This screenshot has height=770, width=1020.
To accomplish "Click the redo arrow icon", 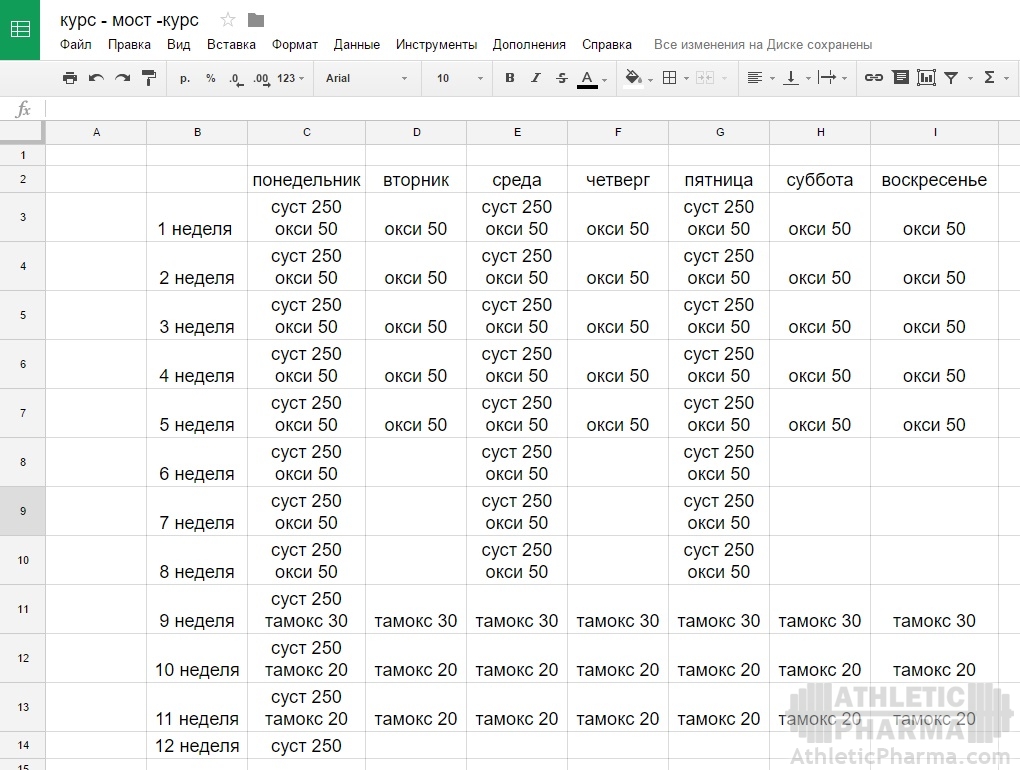I will click(x=122, y=78).
